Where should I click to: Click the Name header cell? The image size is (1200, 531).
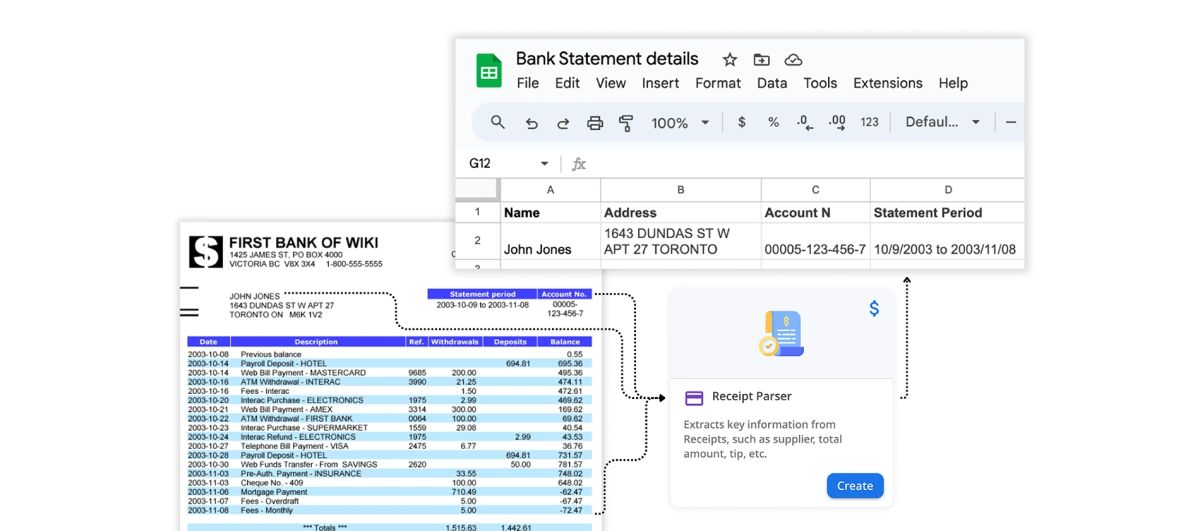click(x=550, y=212)
